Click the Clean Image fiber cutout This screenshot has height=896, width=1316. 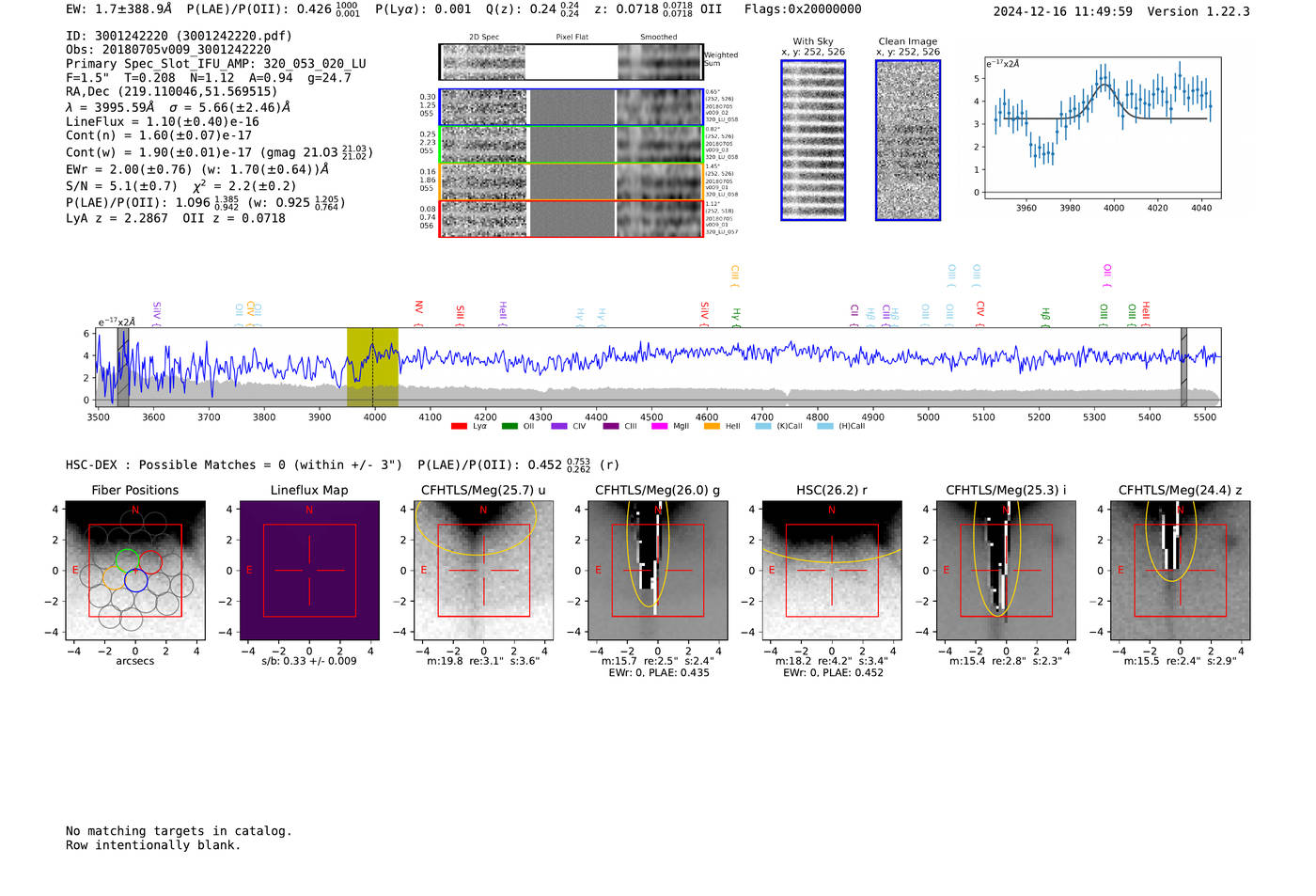908,140
